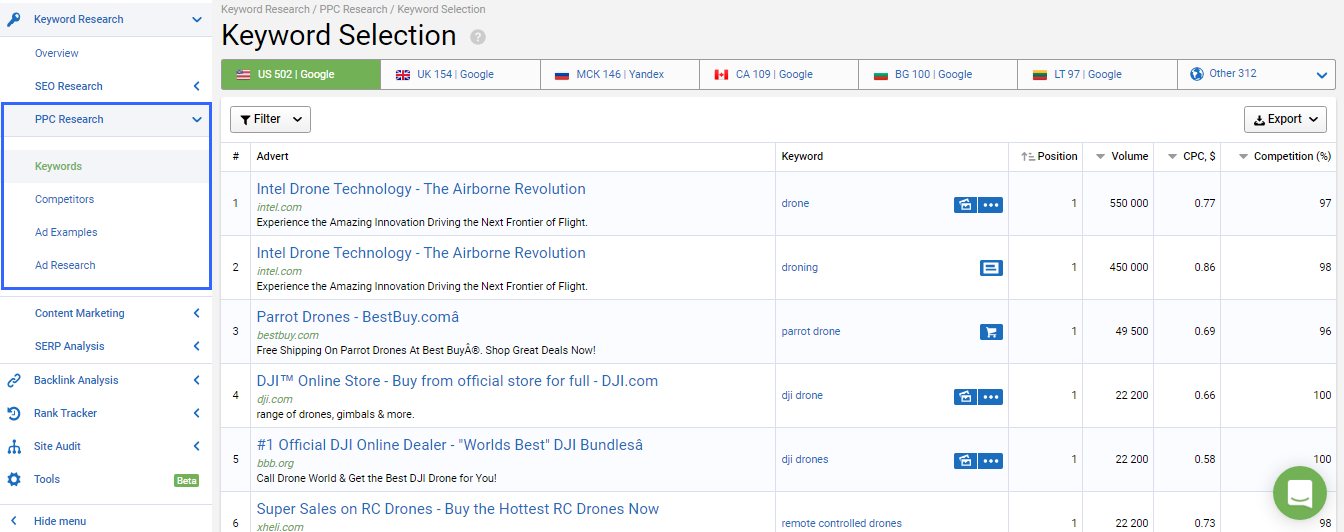Click SERP feature icon for 'dji drones' row
The height and width of the screenshot is (532, 1344).
pos(965,460)
